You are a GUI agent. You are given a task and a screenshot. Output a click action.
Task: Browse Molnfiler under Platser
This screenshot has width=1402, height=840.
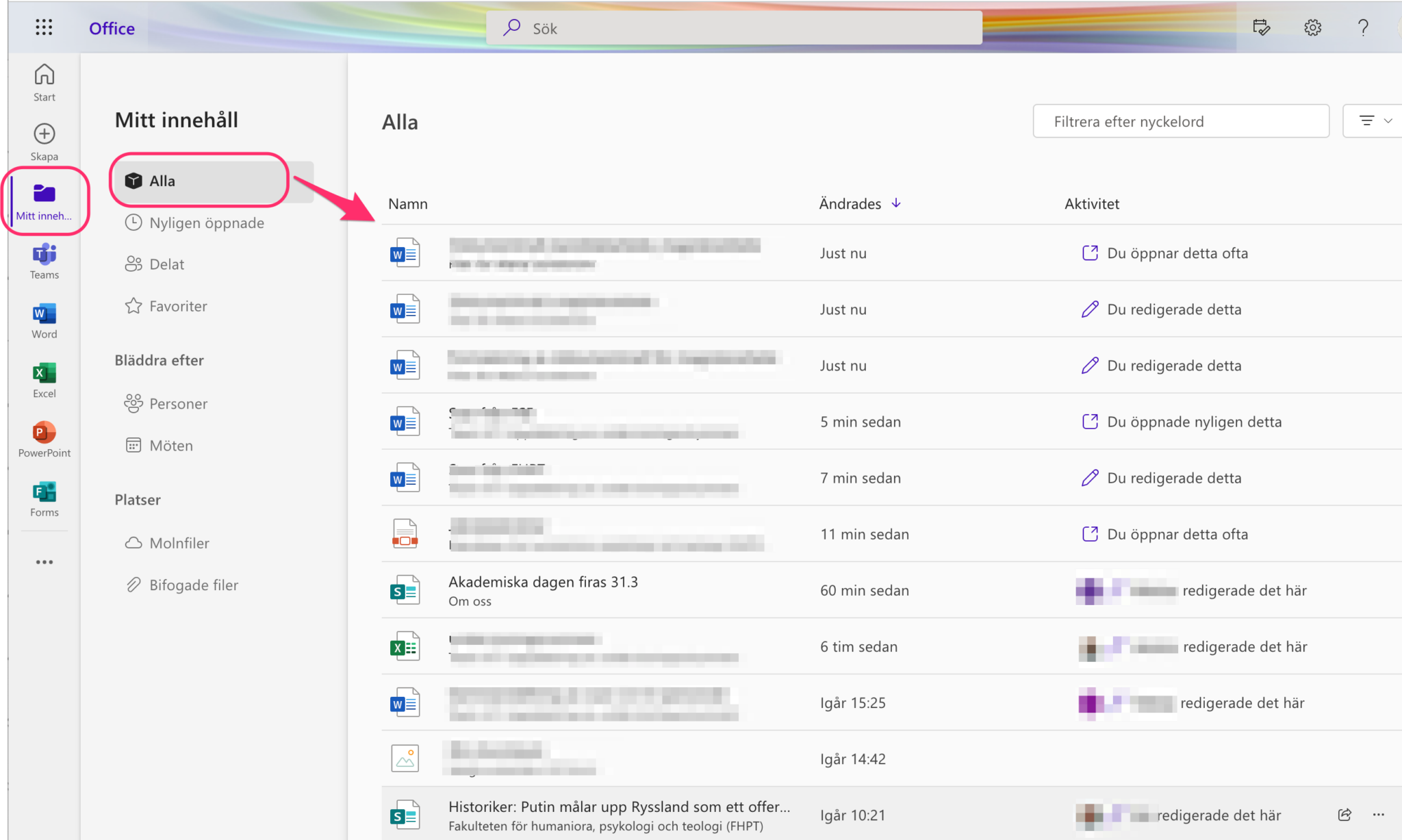179,543
